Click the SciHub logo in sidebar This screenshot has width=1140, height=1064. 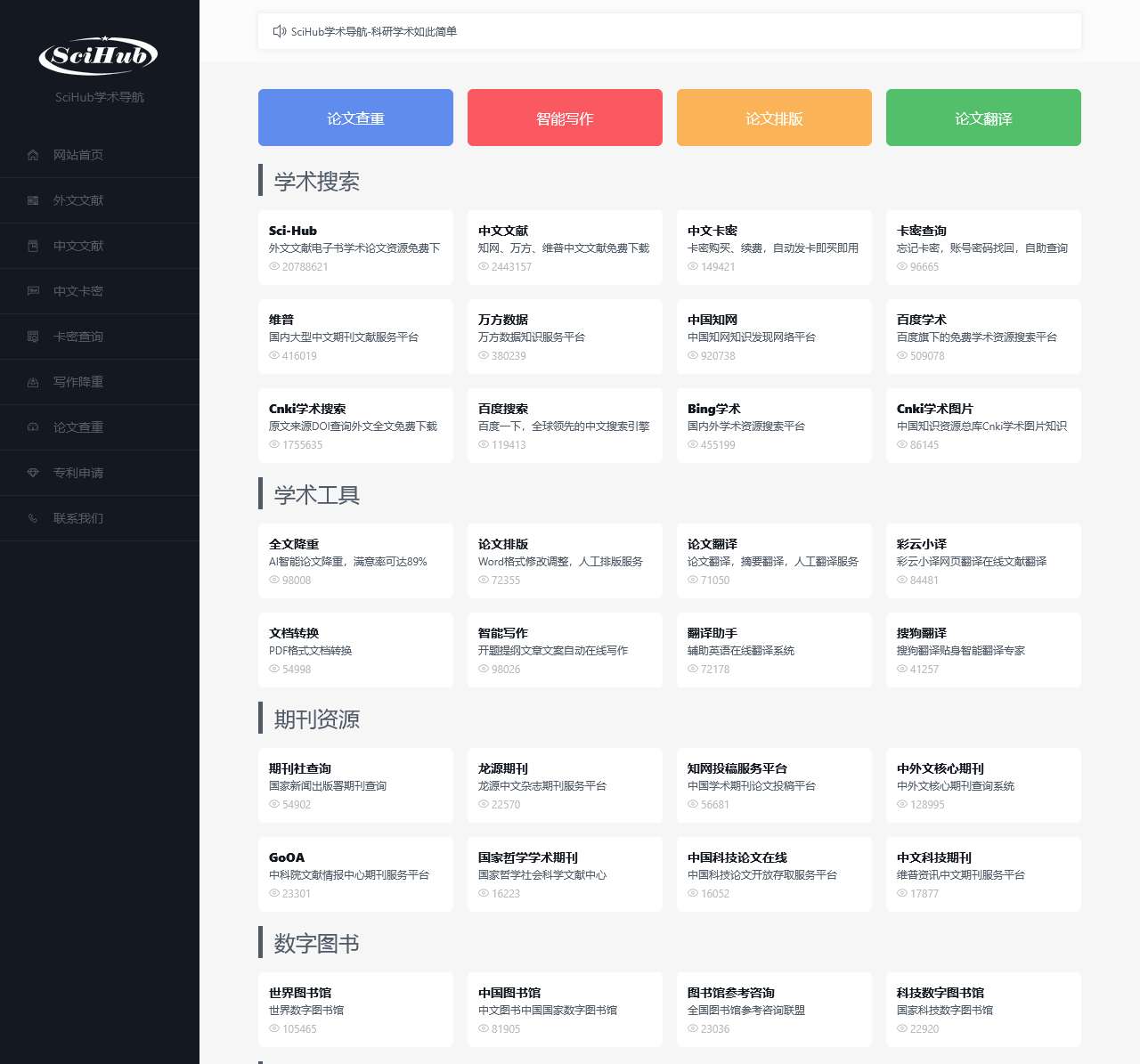99,55
